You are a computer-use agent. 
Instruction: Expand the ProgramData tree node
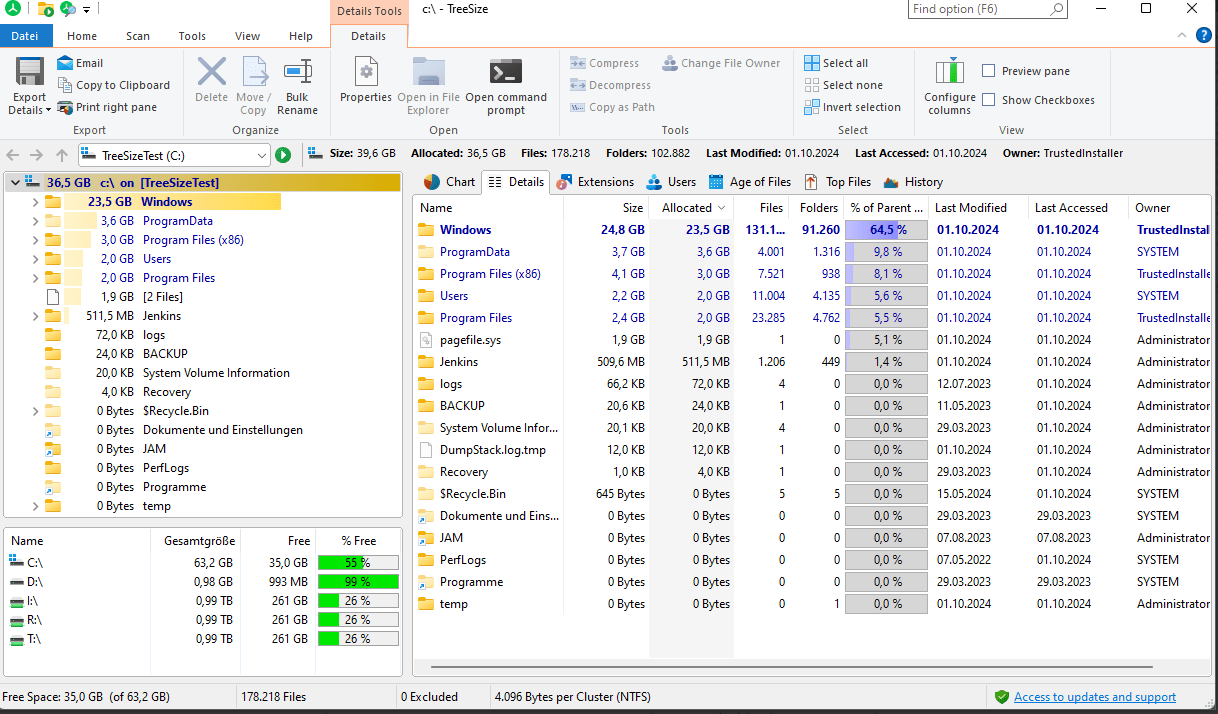click(x=35, y=221)
